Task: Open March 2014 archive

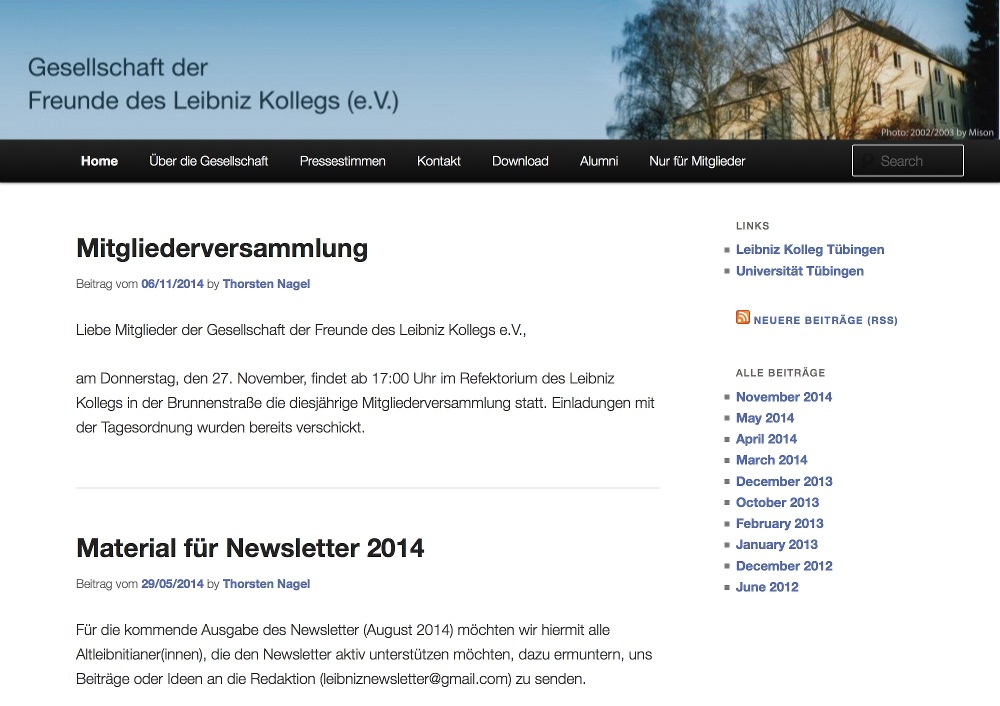Action: point(771,460)
